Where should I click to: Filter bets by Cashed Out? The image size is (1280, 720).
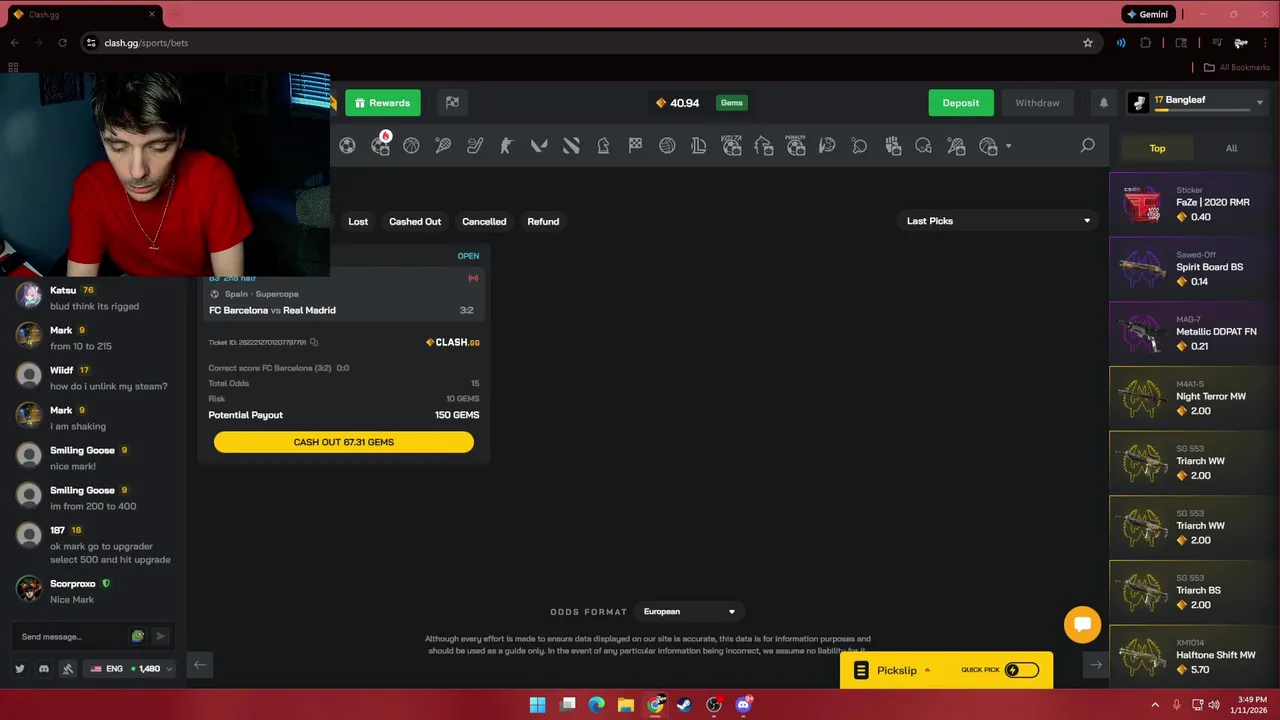(415, 221)
